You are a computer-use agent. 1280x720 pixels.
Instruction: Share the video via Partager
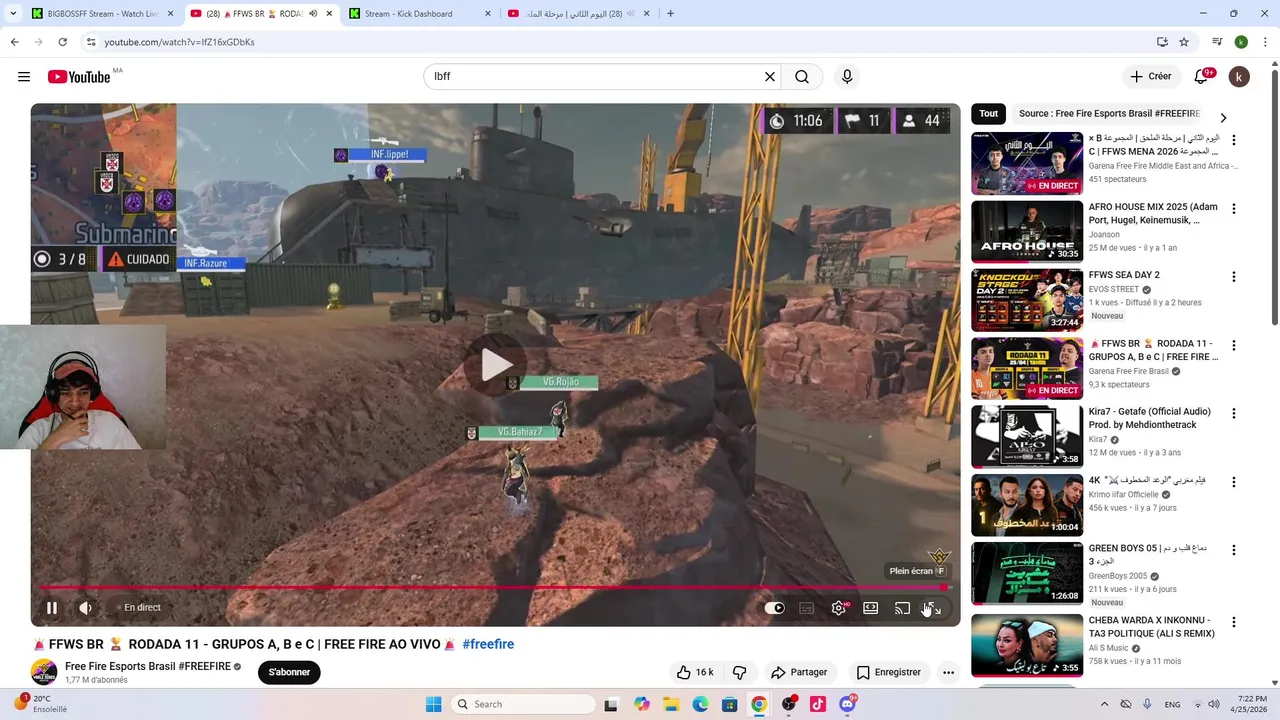point(799,672)
